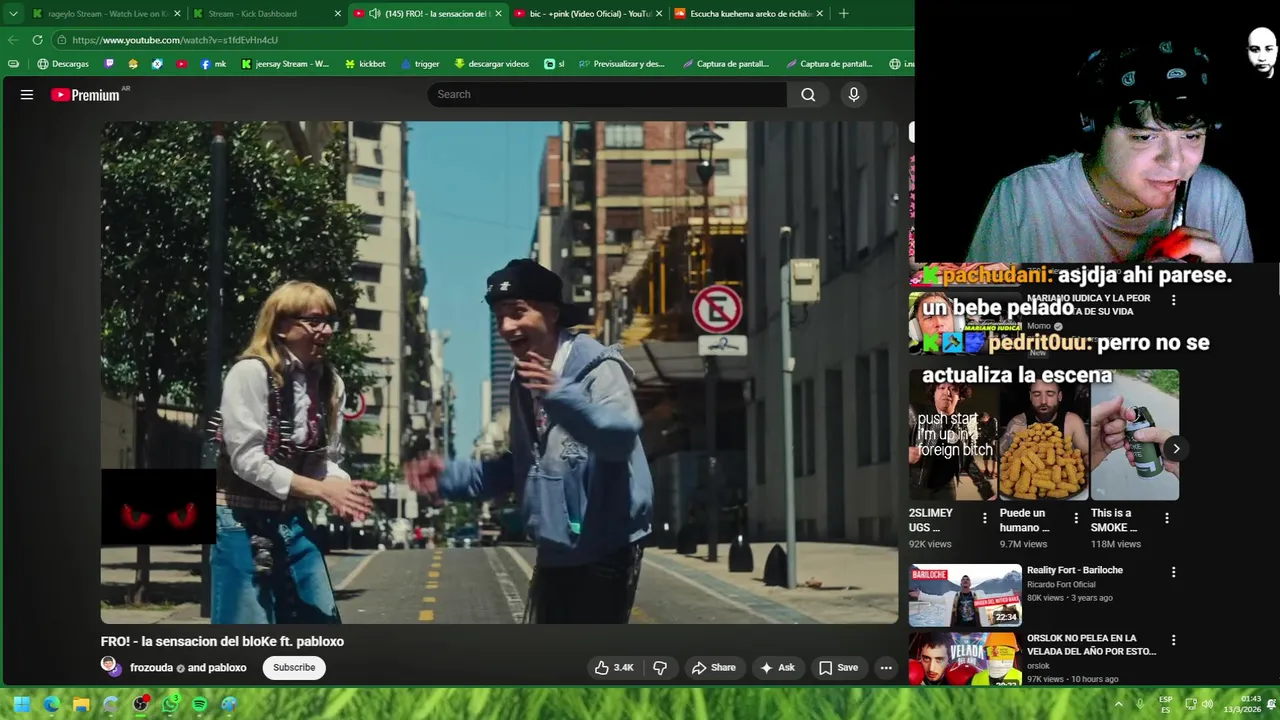Reload the browser page
Viewport: 1280px width, 720px height.
click(x=37, y=40)
